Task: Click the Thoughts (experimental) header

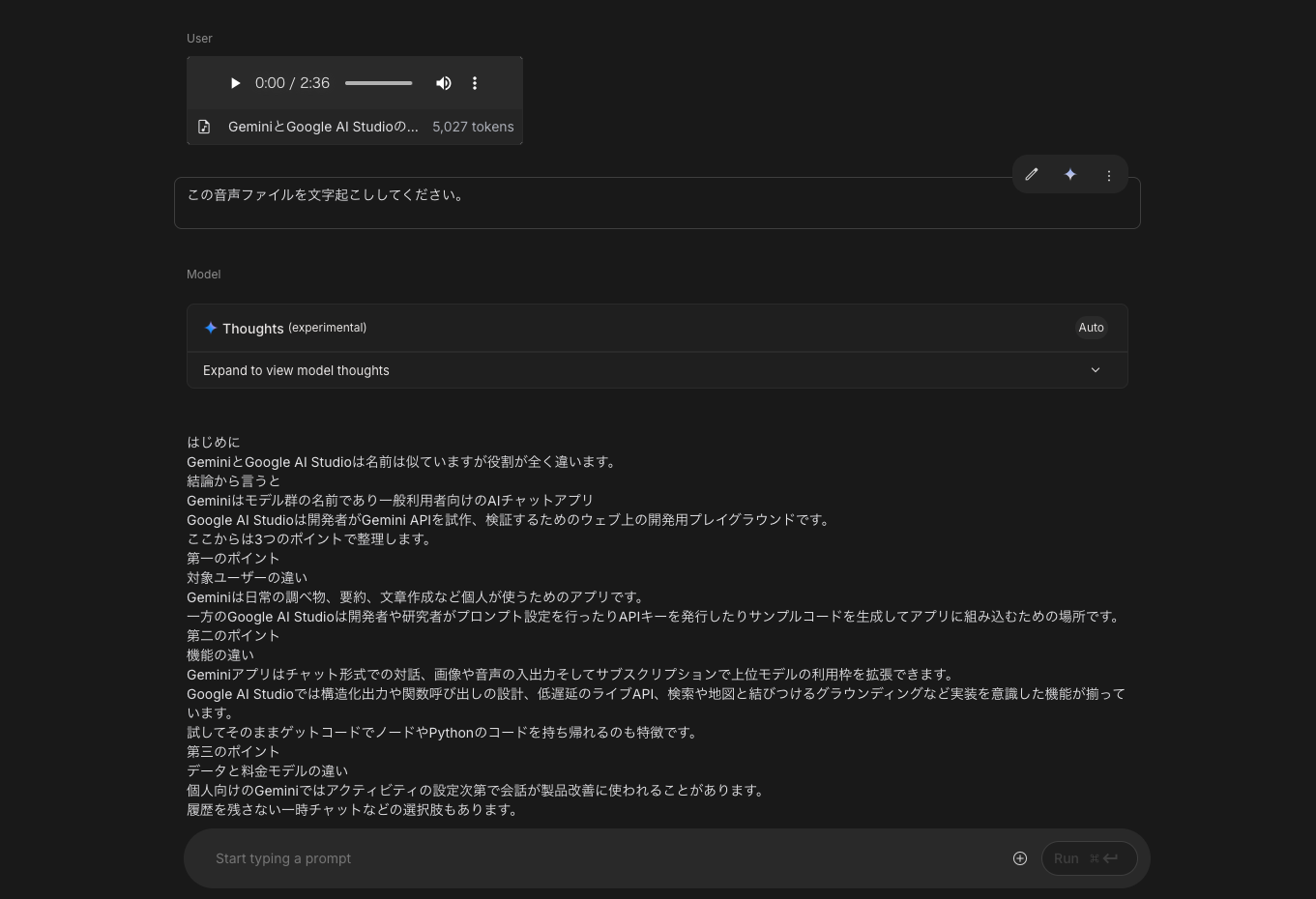Action: [285, 328]
